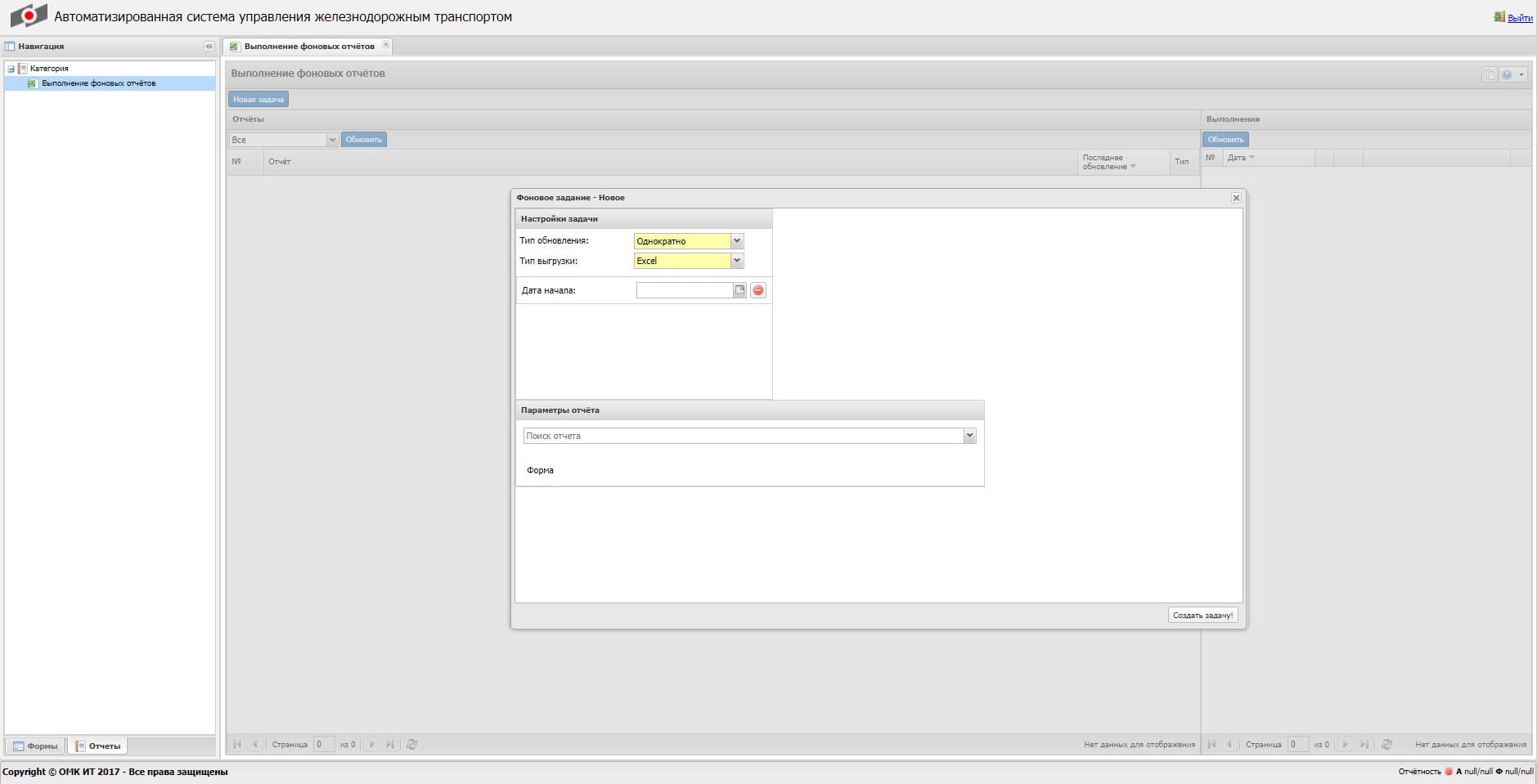Collapse the Категория tree node
This screenshot has width=1537, height=784.
11,69
